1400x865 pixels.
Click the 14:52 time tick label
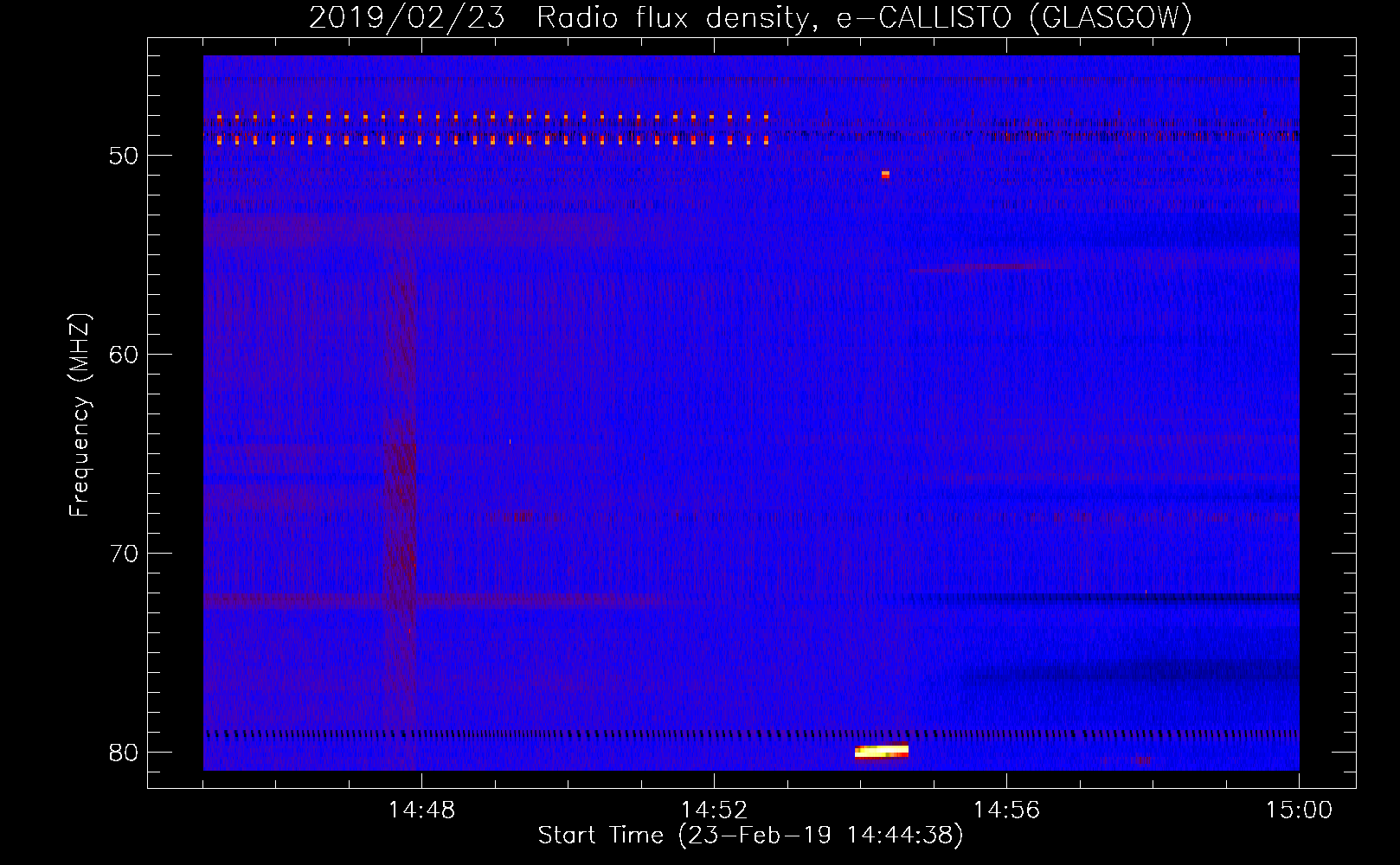(714, 810)
